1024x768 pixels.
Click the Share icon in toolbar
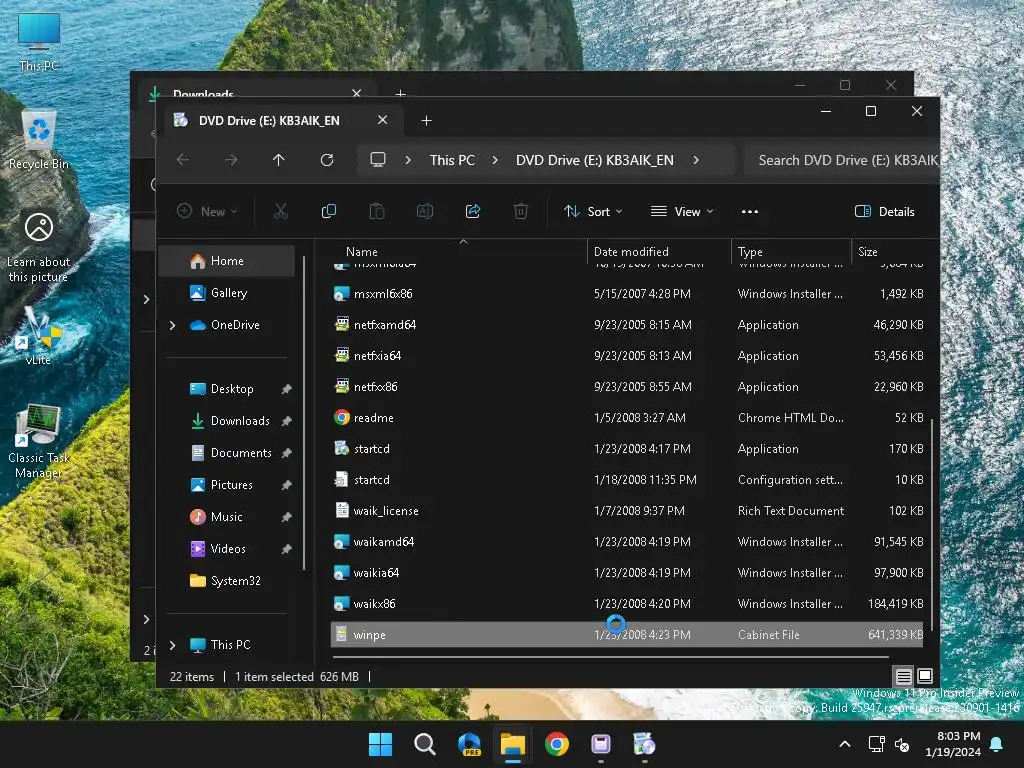[473, 211]
